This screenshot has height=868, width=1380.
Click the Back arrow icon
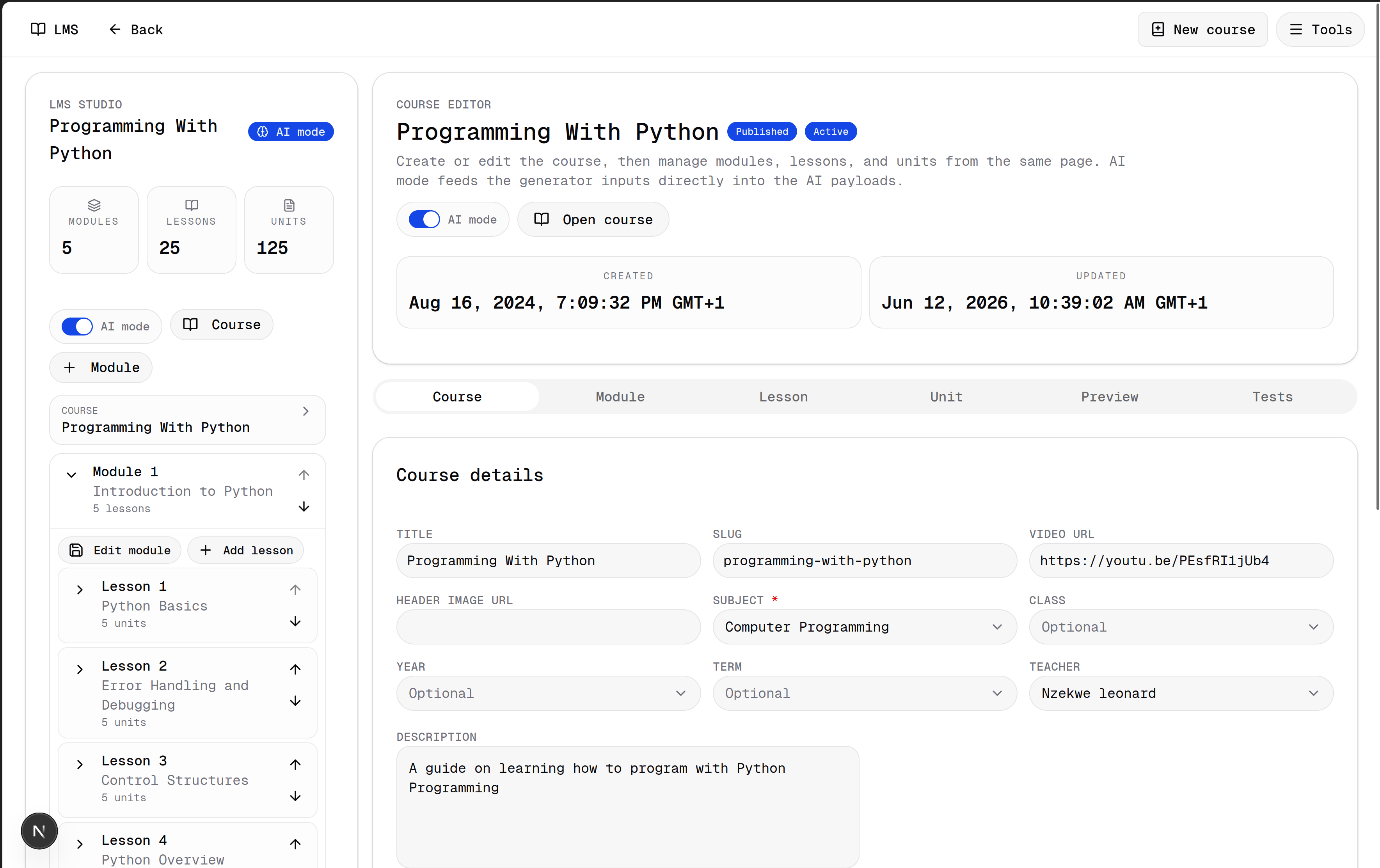coord(115,29)
